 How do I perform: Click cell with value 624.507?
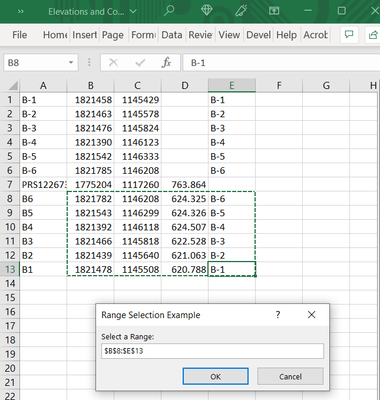(x=185, y=227)
